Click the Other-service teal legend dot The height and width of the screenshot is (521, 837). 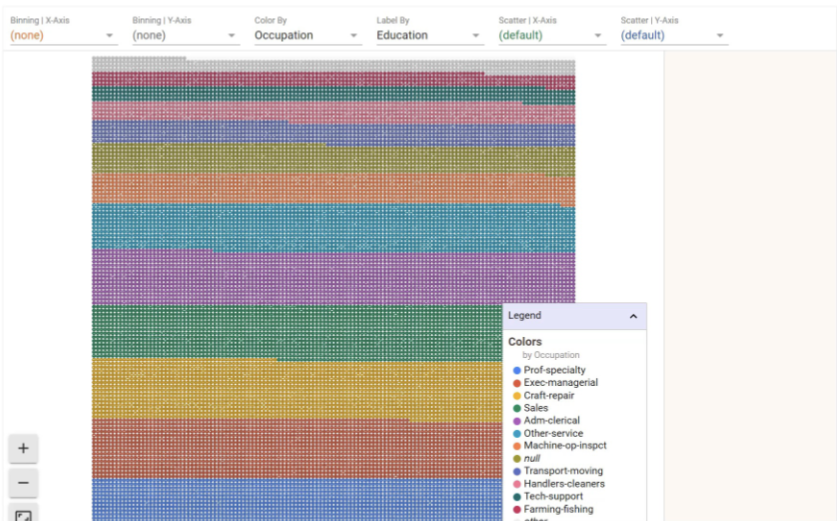click(517, 433)
